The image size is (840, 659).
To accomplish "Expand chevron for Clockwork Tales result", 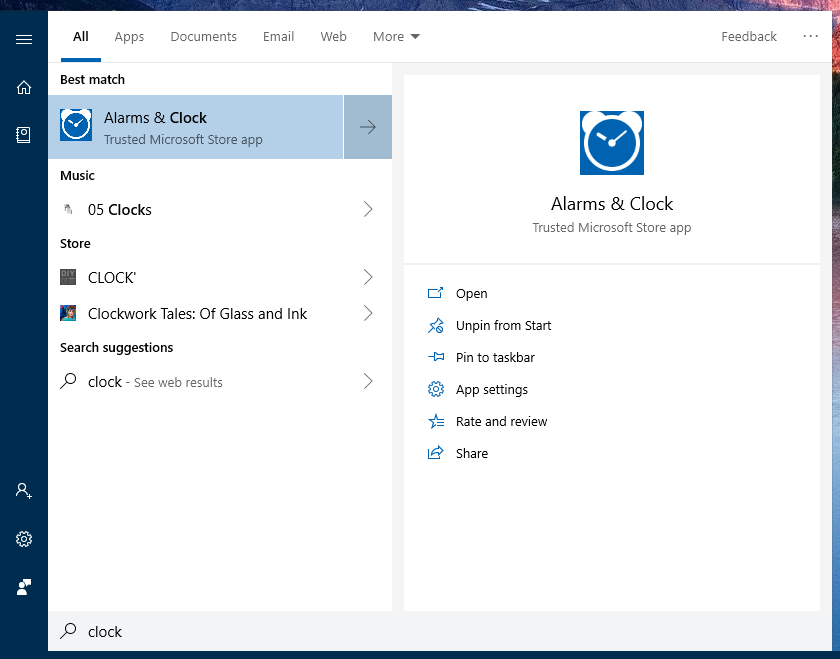I will click(x=368, y=313).
